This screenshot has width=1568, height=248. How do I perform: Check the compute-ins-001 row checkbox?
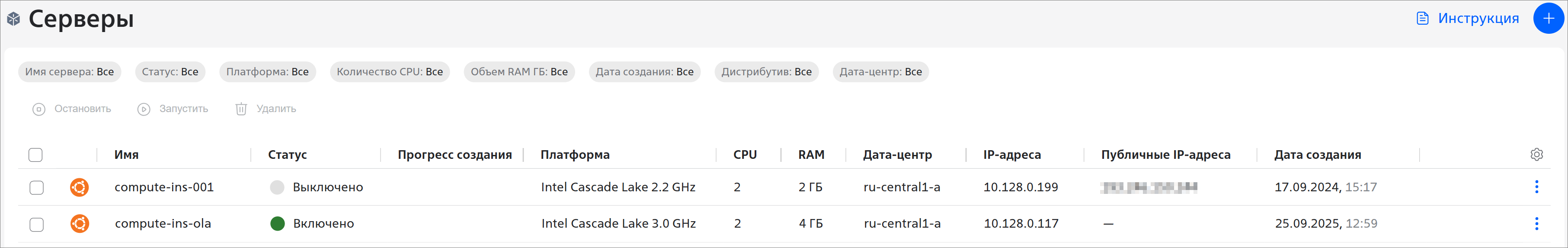tap(36, 188)
